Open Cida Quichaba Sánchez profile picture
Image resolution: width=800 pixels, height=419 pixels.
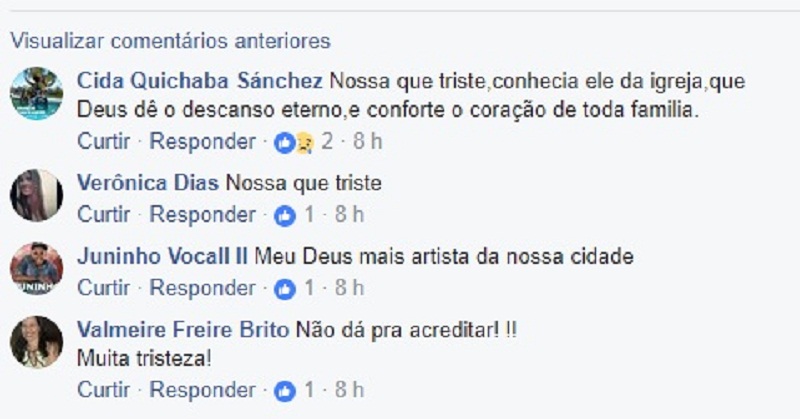(36, 94)
